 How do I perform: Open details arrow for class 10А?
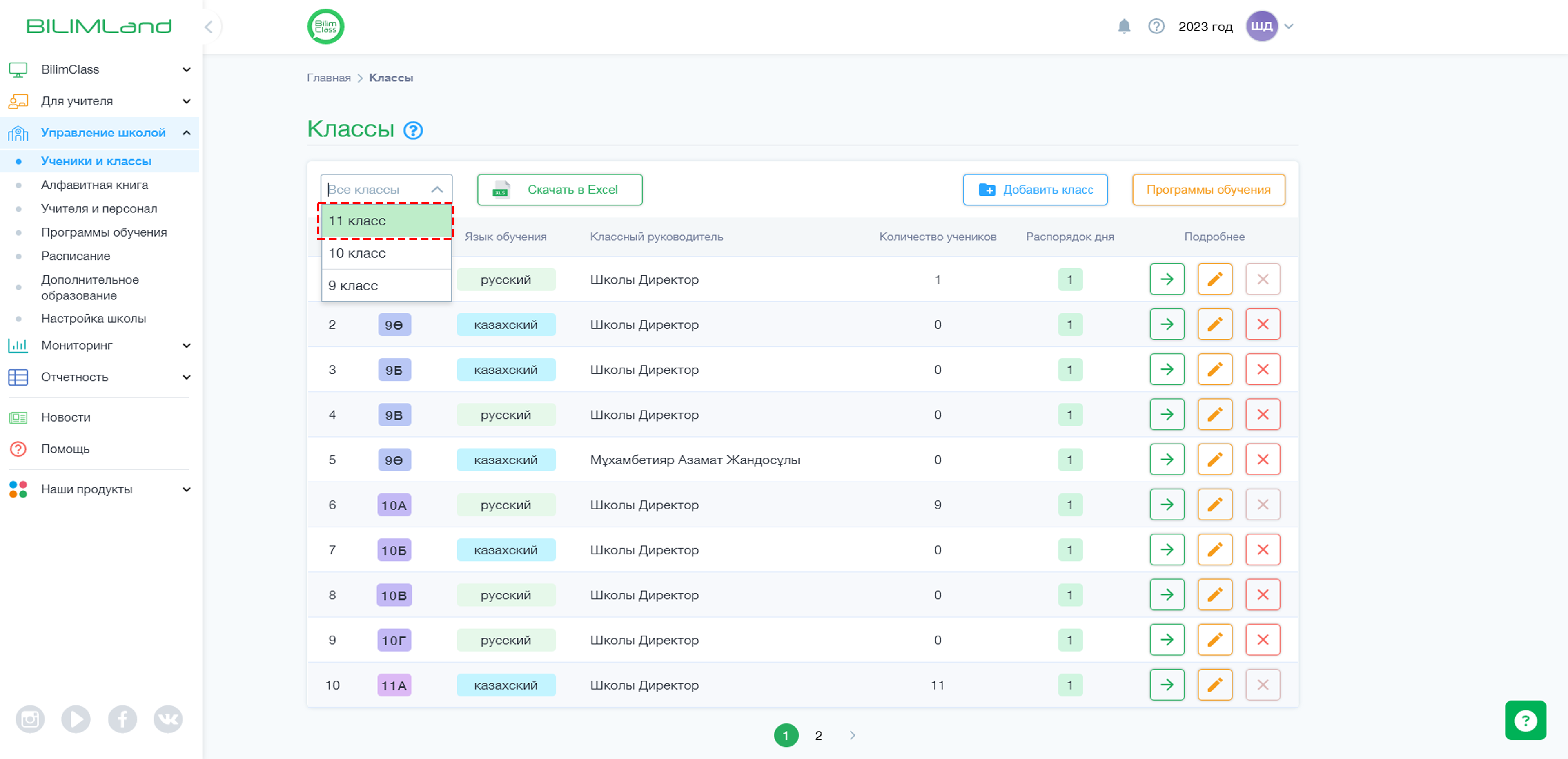tap(1166, 505)
